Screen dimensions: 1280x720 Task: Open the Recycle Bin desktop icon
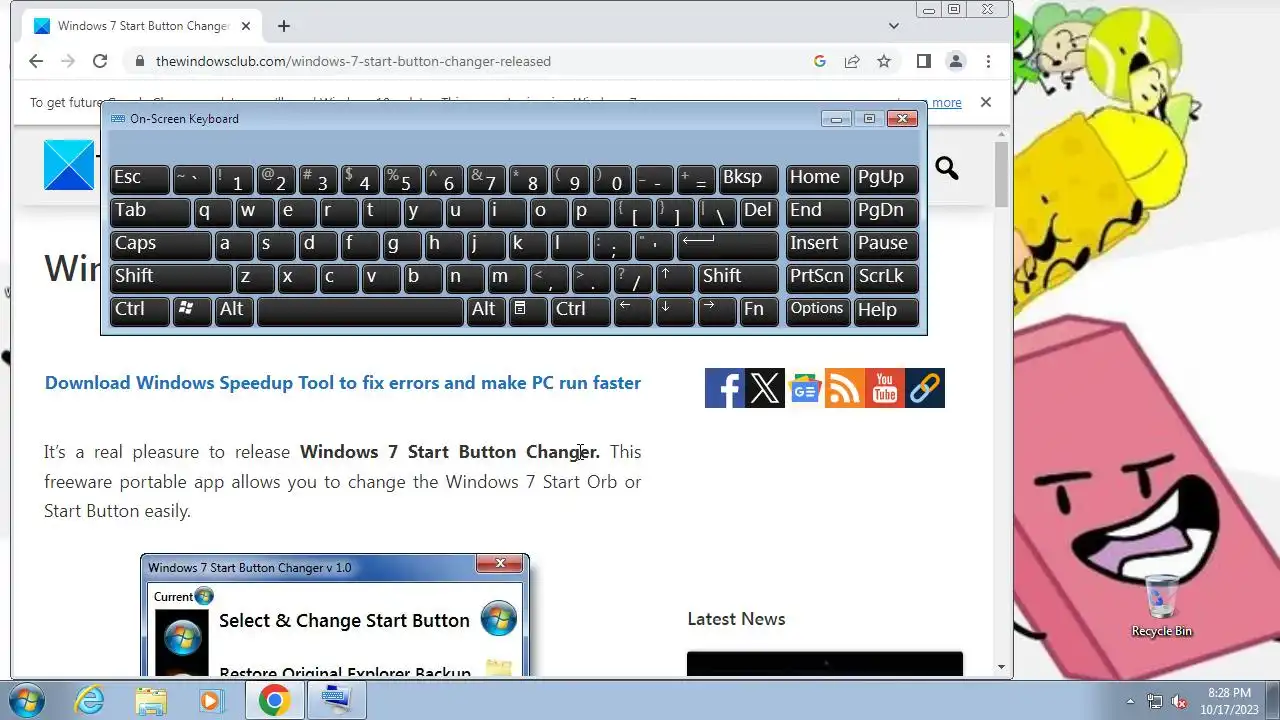(x=1161, y=606)
